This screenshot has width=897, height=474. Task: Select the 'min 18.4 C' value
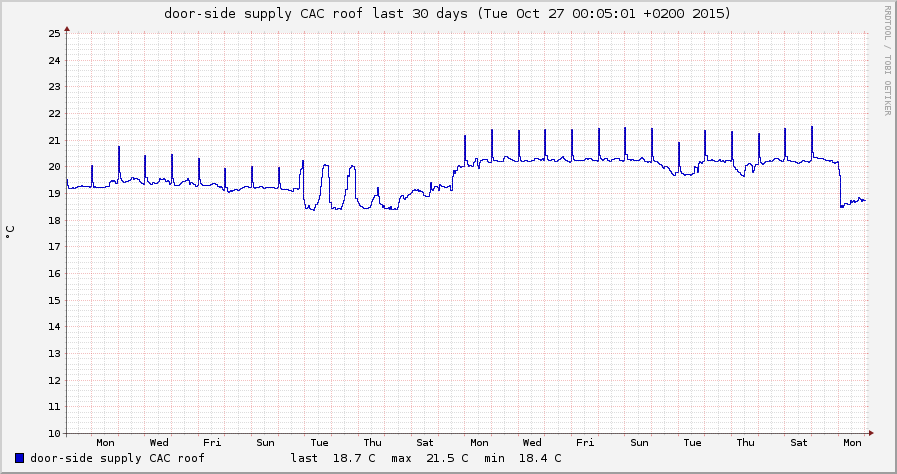click(x=522, y=457)
